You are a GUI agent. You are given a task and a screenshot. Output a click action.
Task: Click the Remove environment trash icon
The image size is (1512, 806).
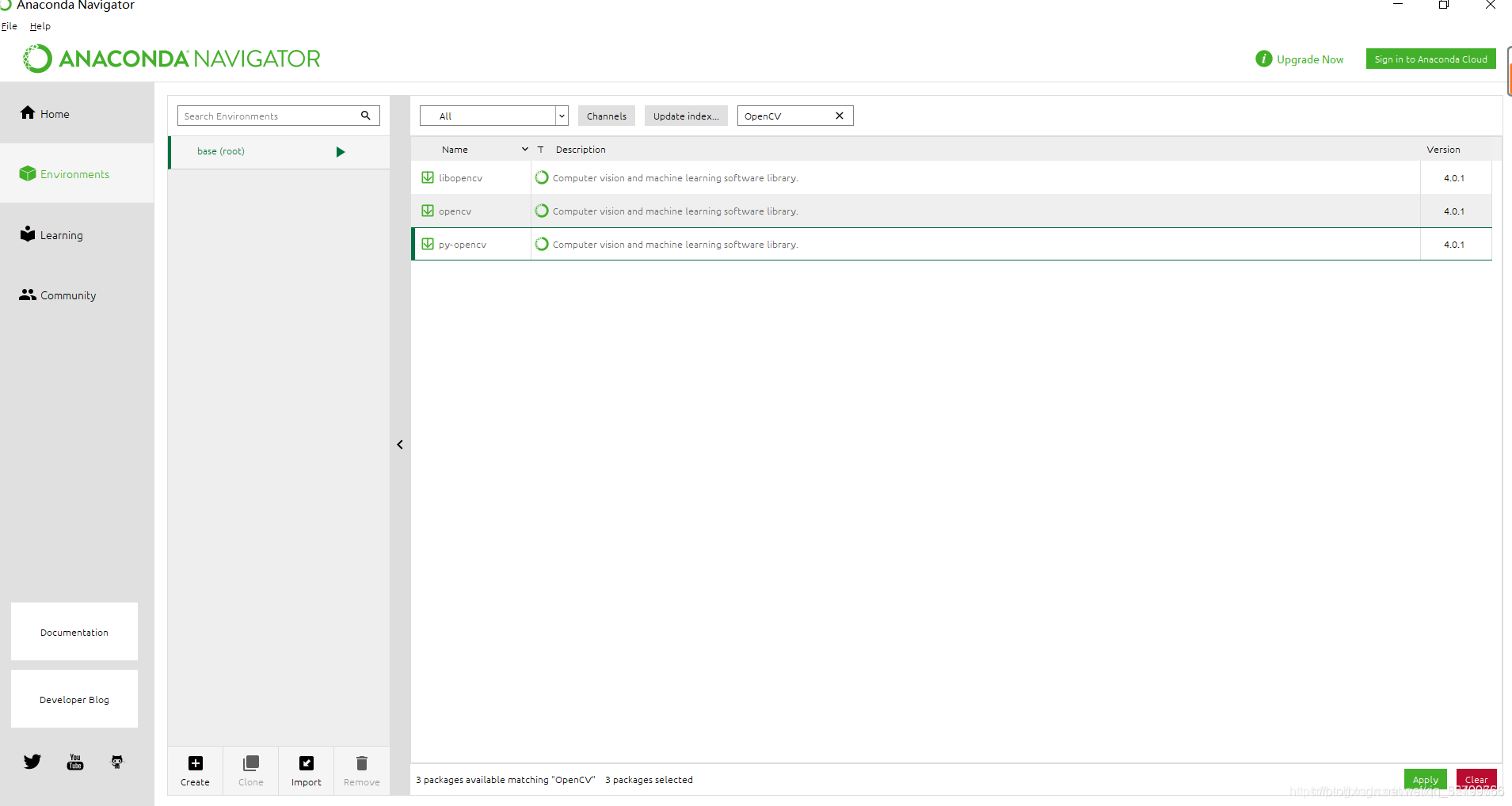[362, 763]
